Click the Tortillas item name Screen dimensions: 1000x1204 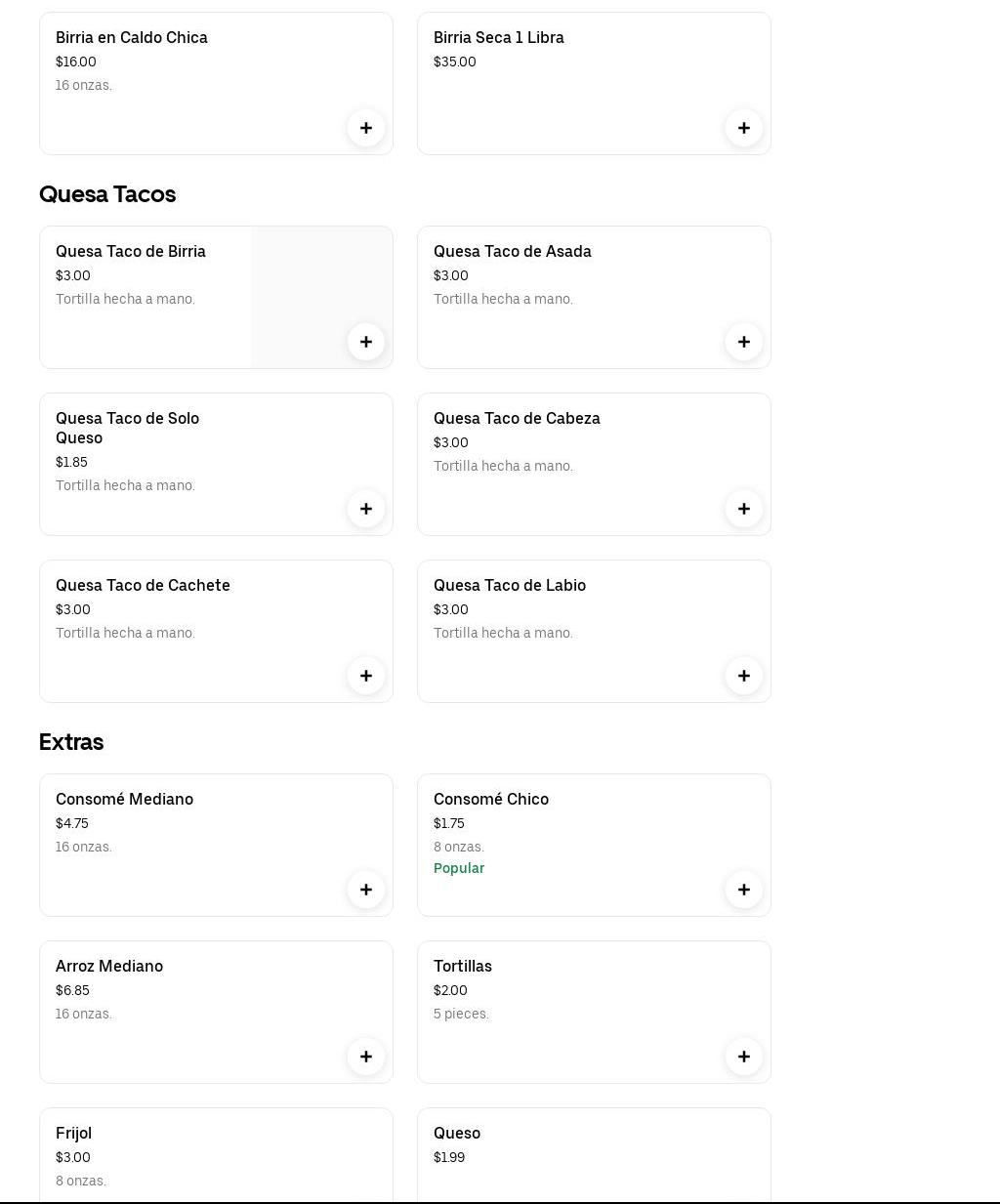(463, 967)
